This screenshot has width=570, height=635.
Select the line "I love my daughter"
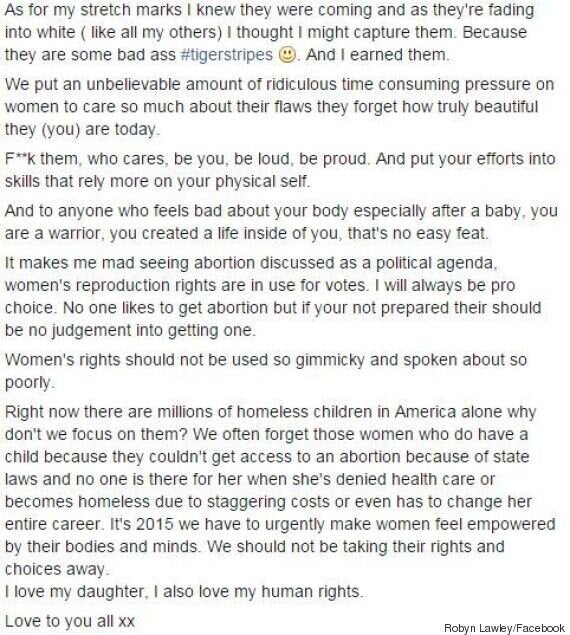click(x=74, y=592)
